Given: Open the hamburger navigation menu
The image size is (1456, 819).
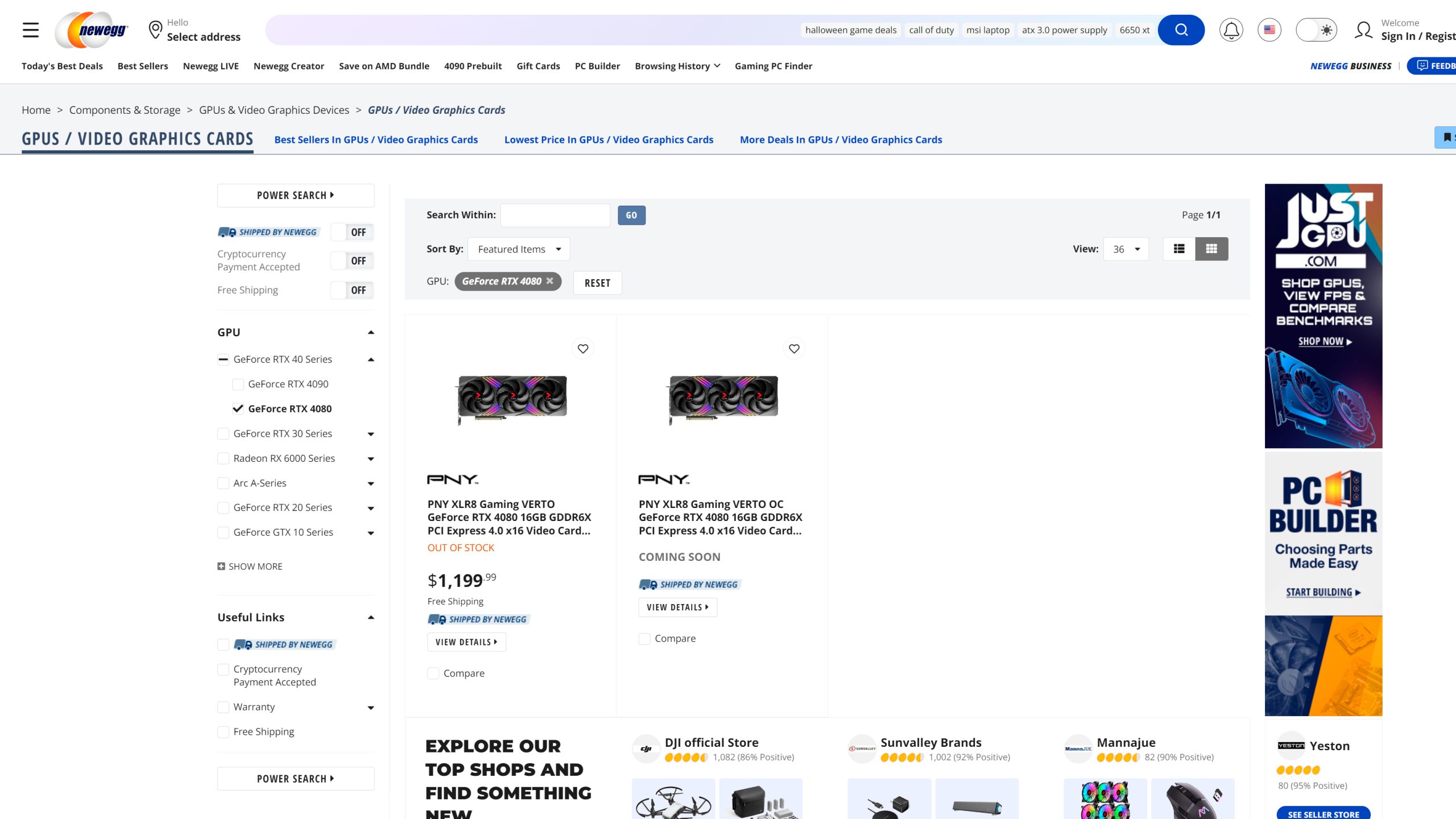Looking at the screenshot, I should pyautogui.click(x=31, y=30).
